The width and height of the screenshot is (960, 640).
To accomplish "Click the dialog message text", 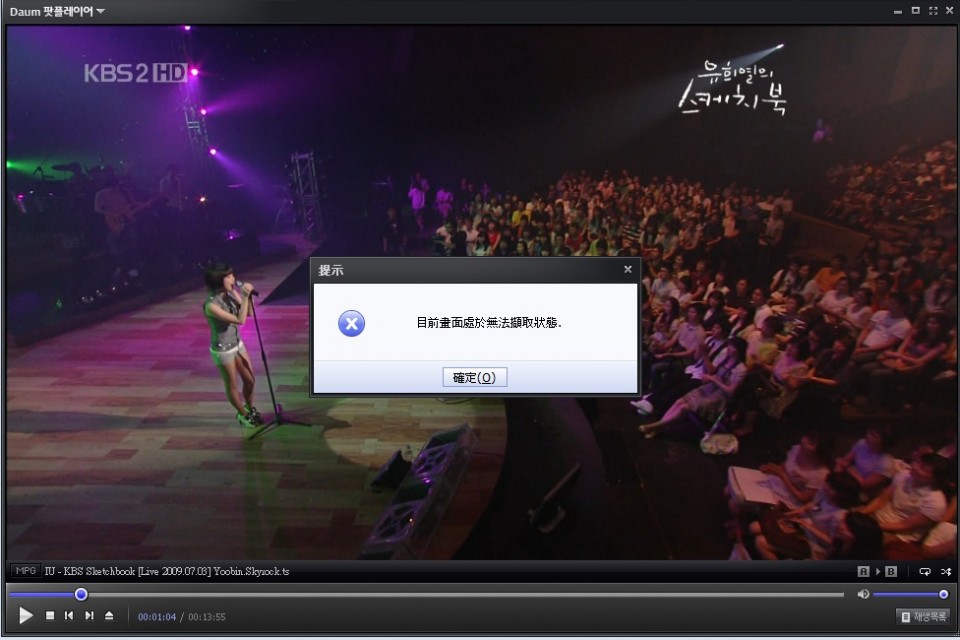I will click(x=489, y=323).
